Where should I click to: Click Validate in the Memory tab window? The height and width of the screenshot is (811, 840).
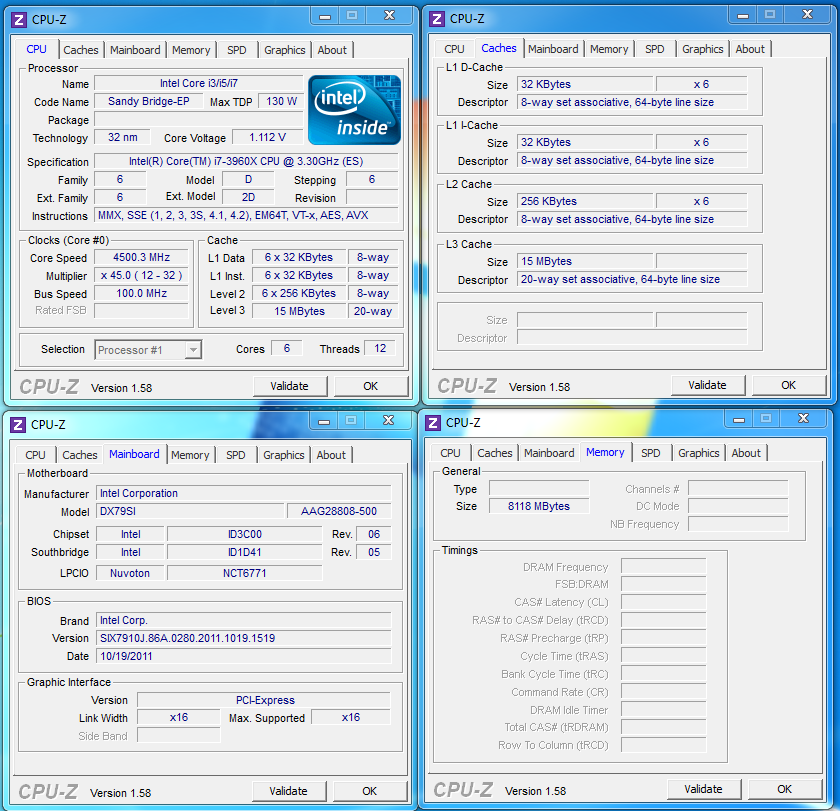tap(703, 789)
